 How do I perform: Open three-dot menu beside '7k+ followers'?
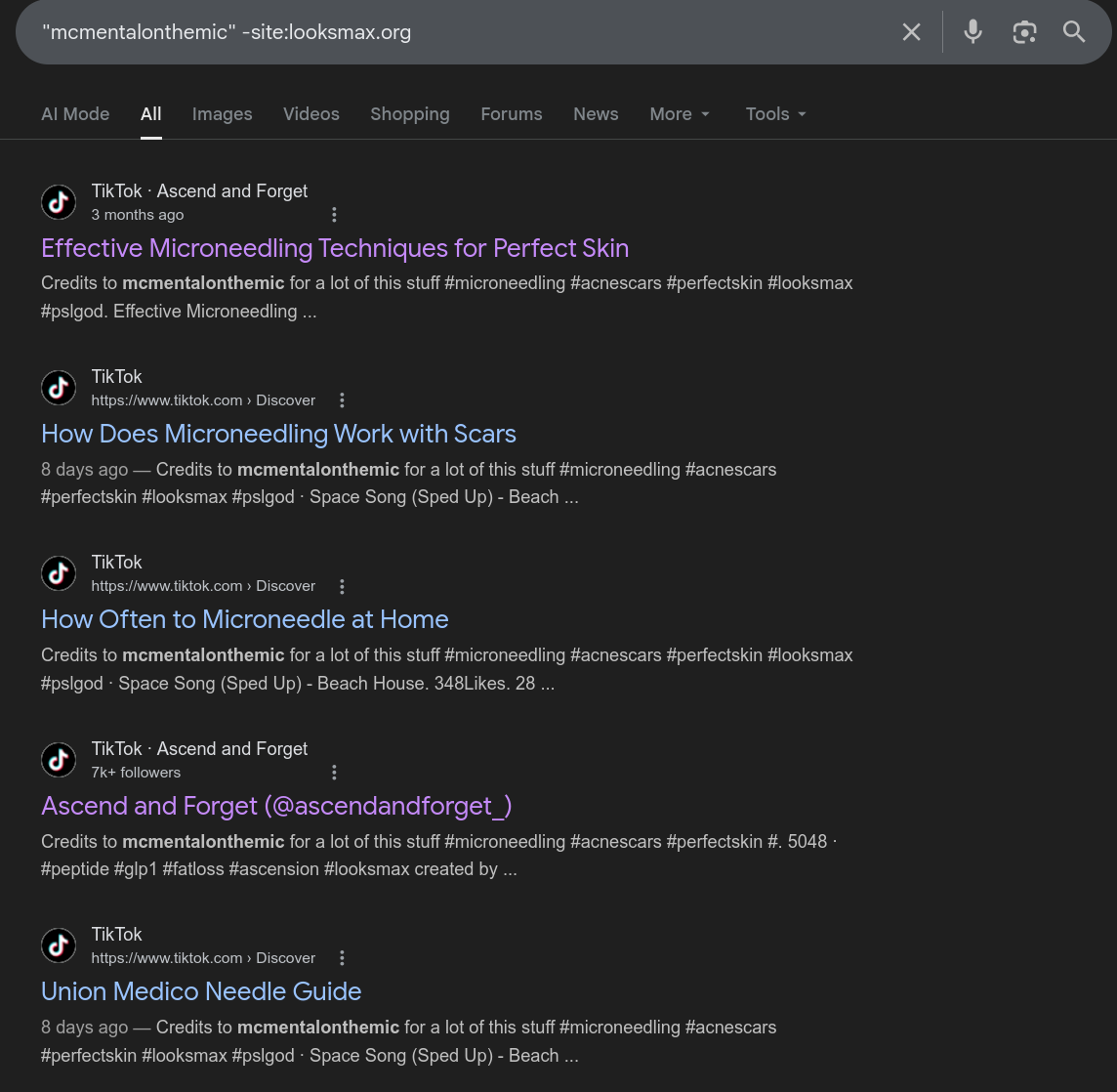coord(334,772)
